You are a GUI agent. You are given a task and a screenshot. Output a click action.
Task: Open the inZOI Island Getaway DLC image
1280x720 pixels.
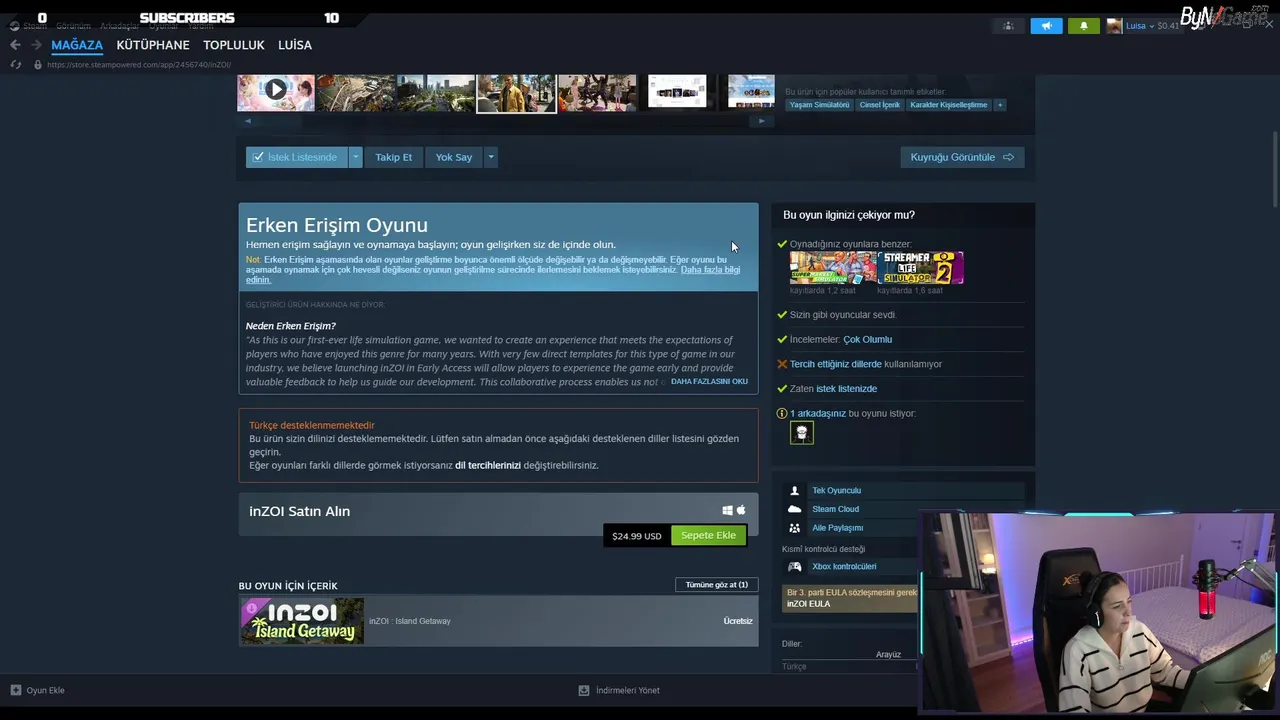point(302,621)
